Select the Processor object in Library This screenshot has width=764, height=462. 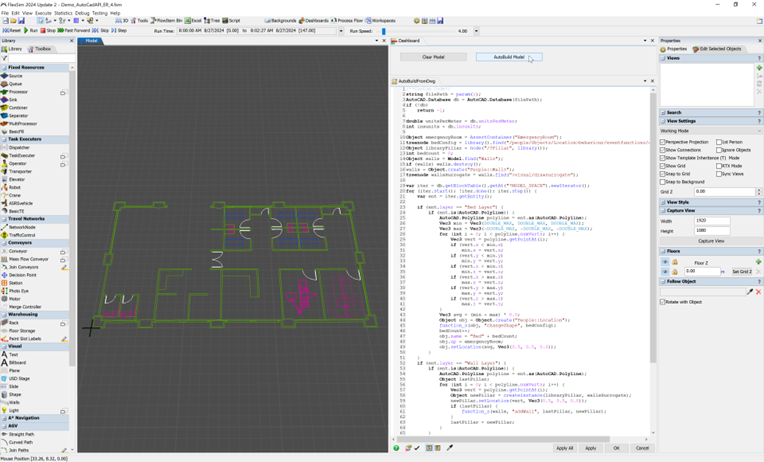(x=18, y=92)
